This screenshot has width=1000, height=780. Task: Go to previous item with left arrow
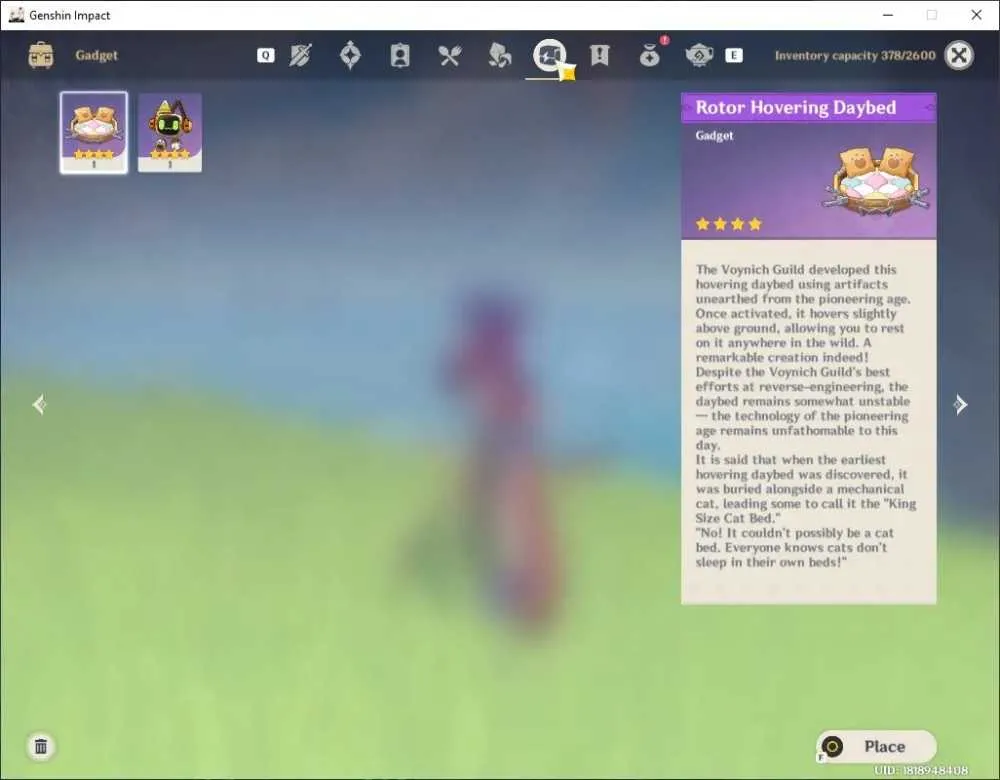[x=40, y=404]
